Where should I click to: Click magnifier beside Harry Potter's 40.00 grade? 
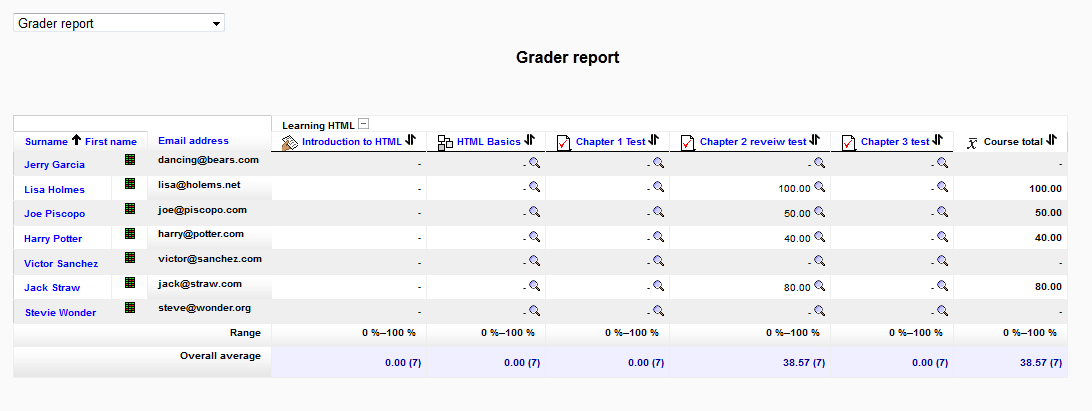819,237
